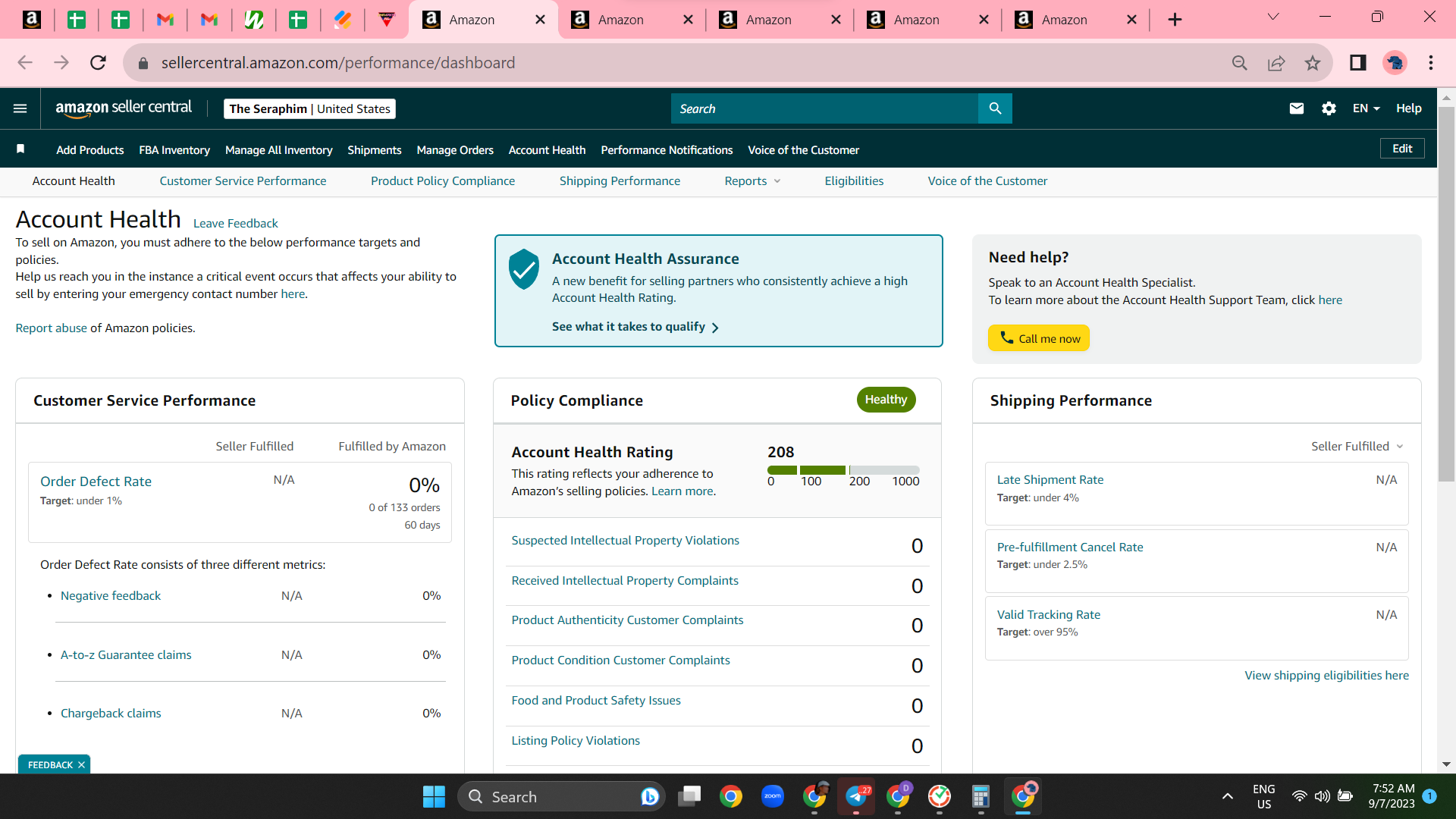Click the Account Health Assurance shield icon
The height and width of the screenshot is (819, 1456).
[x=524, y=269]
